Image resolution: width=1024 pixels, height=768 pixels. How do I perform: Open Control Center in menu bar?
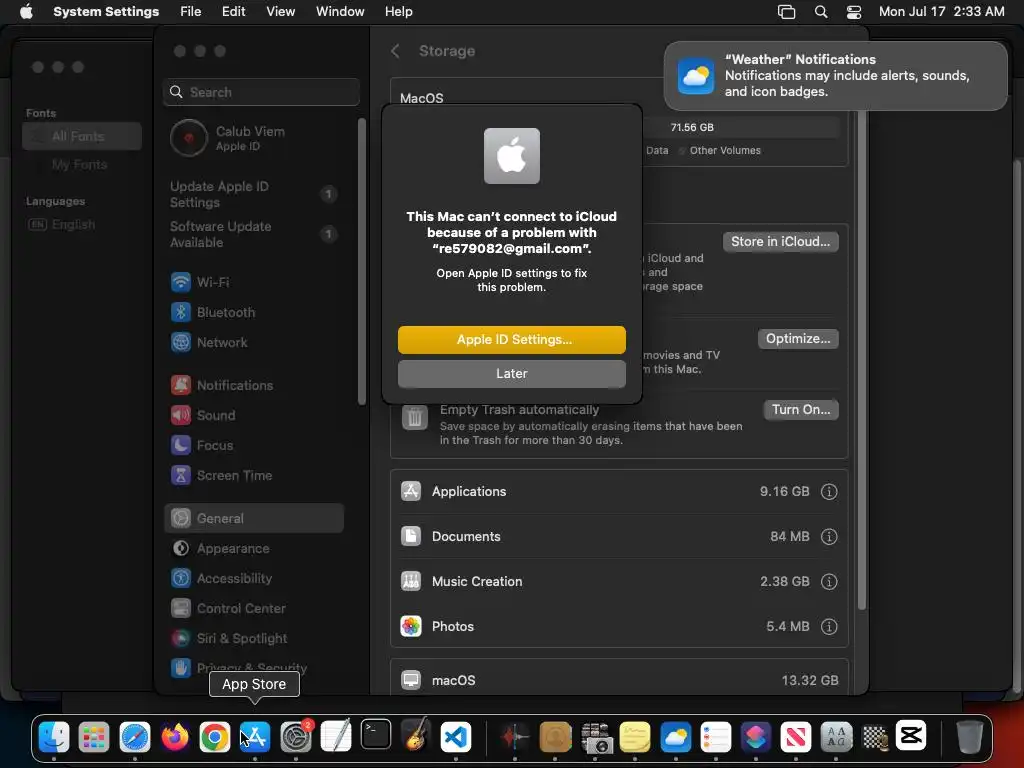click(x=854, y=12)
